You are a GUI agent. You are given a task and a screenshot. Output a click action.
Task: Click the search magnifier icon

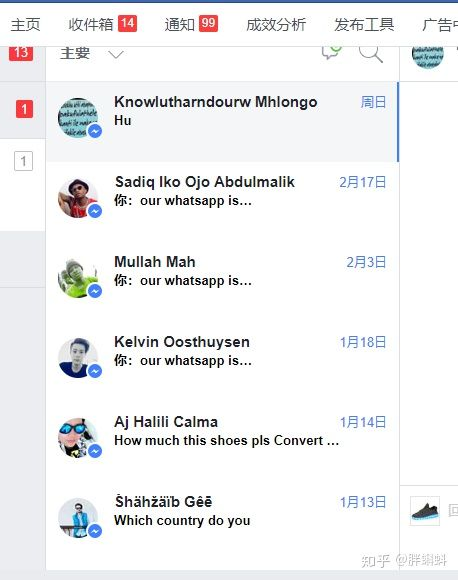point(371,54)
